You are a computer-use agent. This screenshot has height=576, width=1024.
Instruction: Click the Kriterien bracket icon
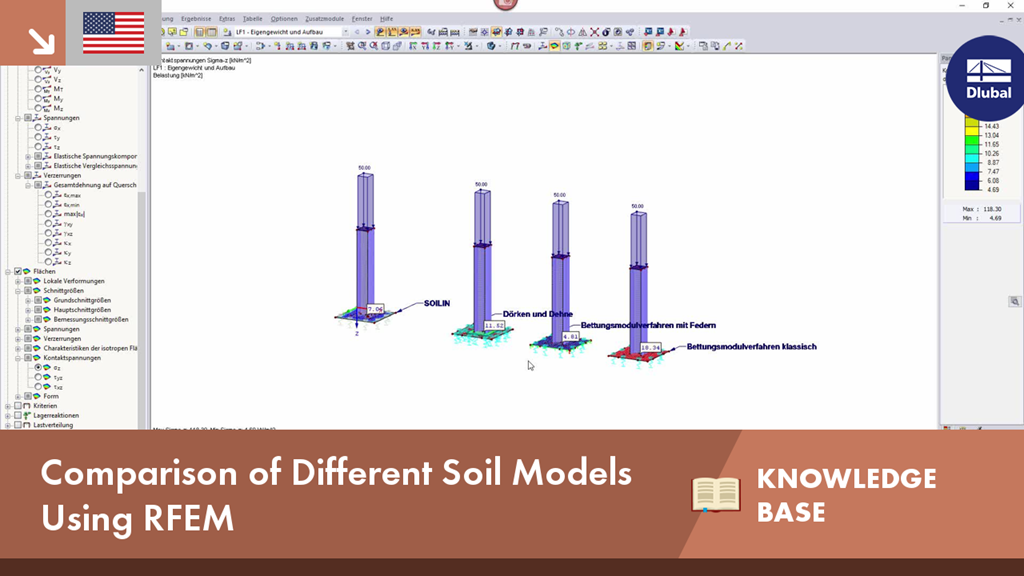click(x=27, y=406)
